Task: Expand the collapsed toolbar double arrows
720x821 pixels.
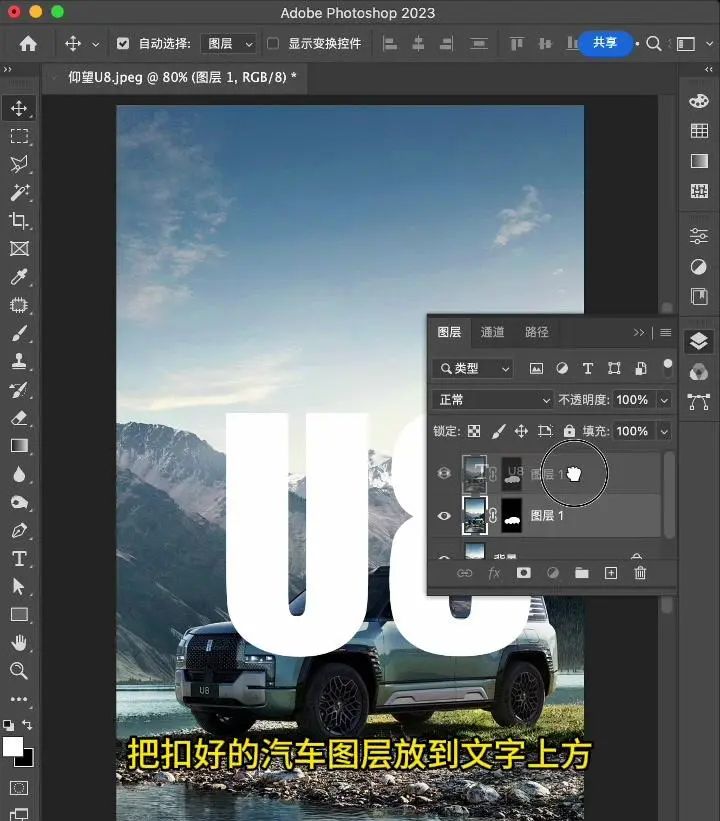Action: (7, 69)
